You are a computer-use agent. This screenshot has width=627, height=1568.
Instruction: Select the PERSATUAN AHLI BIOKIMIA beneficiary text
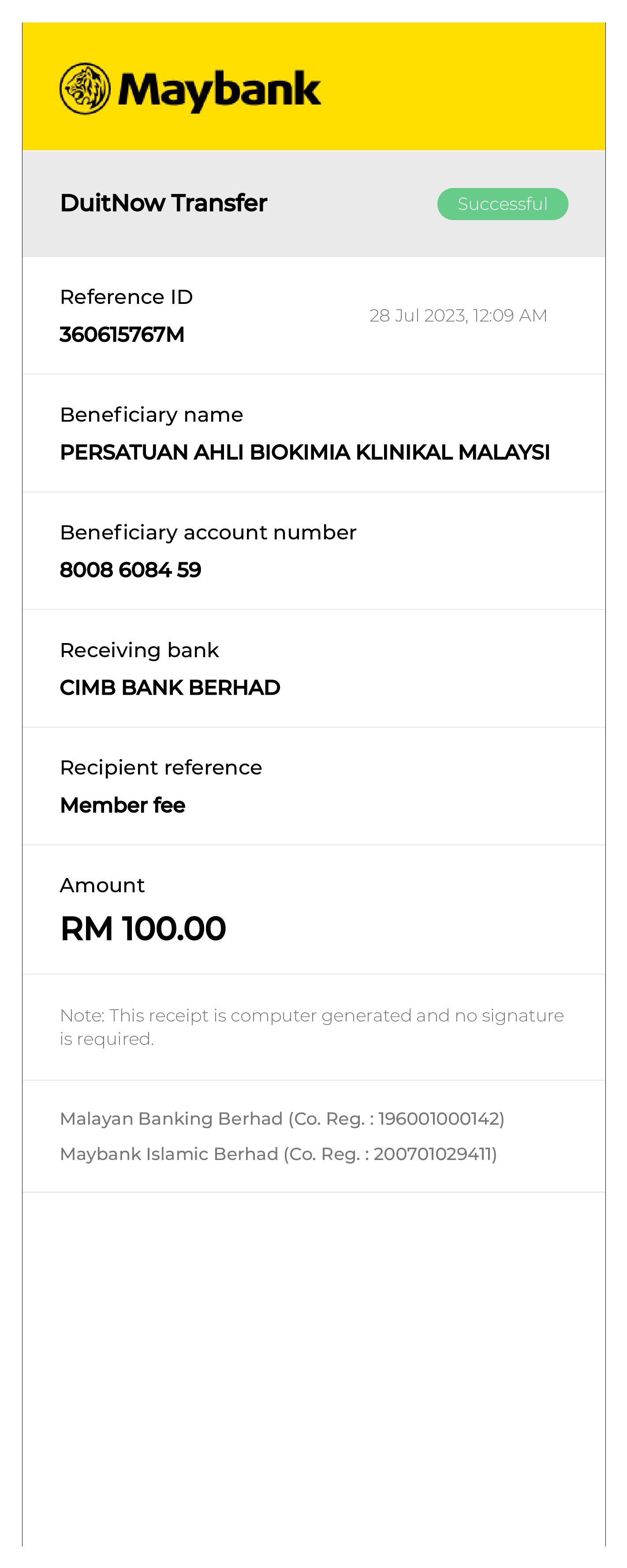304,452
